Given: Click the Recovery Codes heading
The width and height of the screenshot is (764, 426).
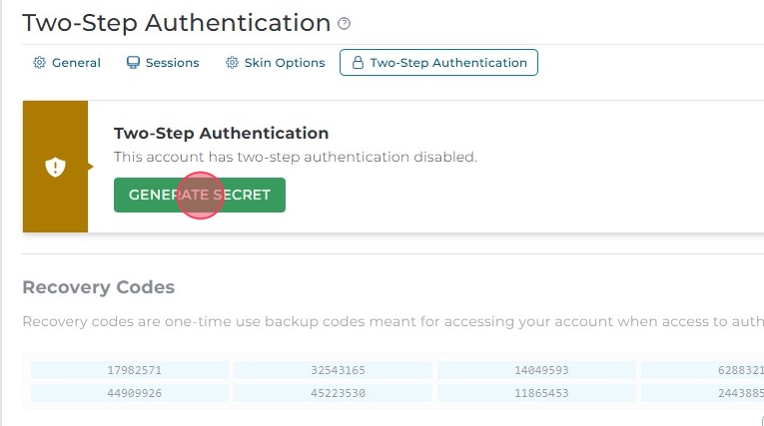Looking at the screenshot, I should pos(98,288).
